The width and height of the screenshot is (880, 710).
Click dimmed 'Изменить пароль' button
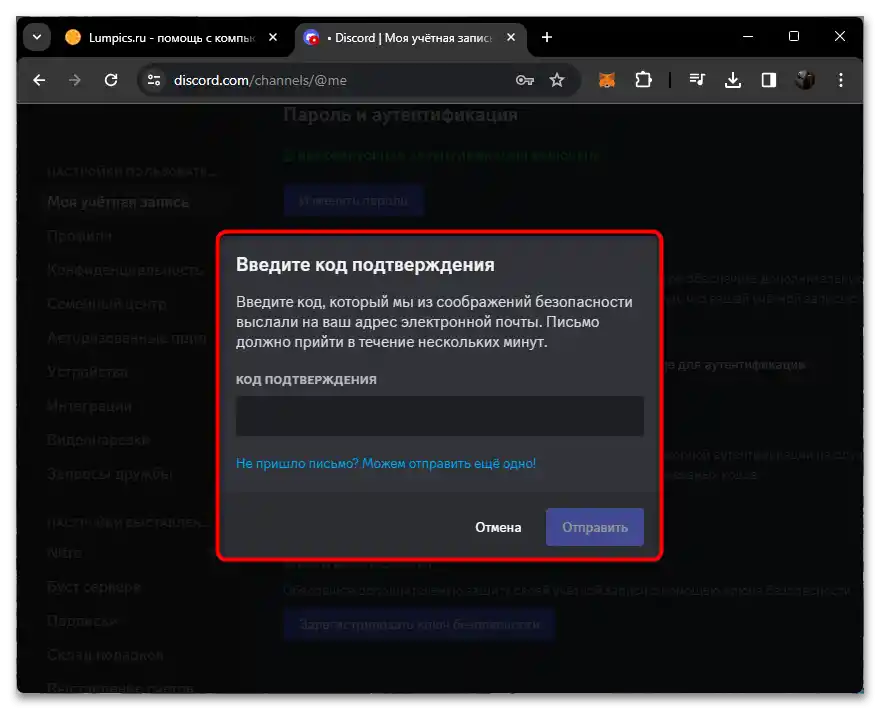[353, 200]
